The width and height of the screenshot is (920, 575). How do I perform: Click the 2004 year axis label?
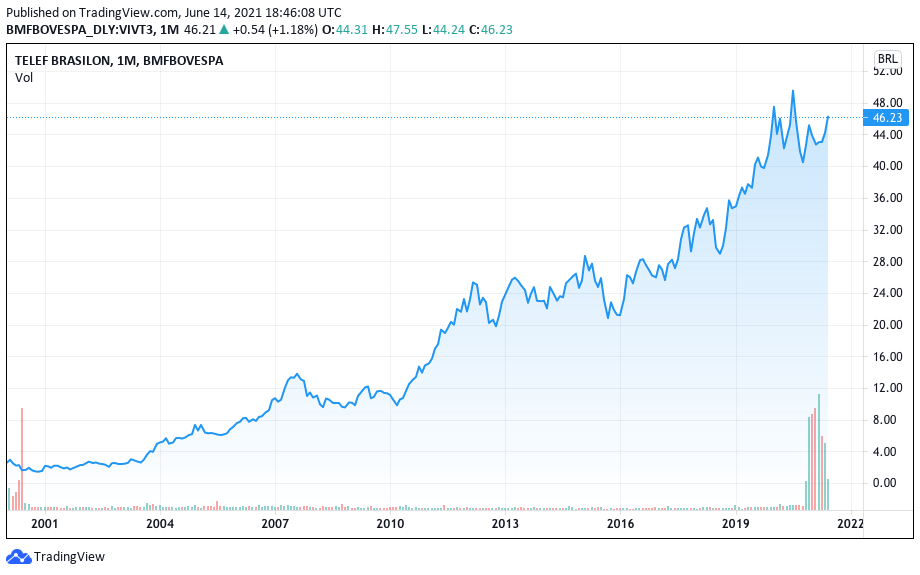point(160,523)
